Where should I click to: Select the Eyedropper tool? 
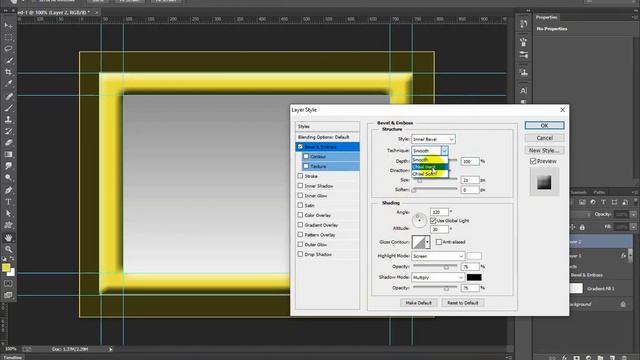click(8, 84)
